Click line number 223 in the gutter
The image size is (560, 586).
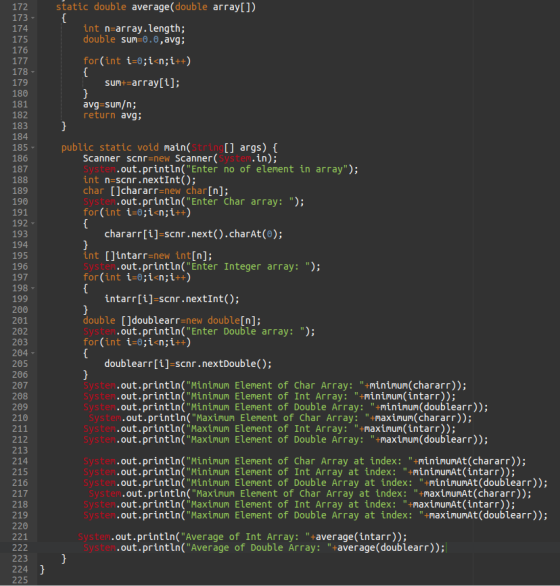click(x=20, y=559)
